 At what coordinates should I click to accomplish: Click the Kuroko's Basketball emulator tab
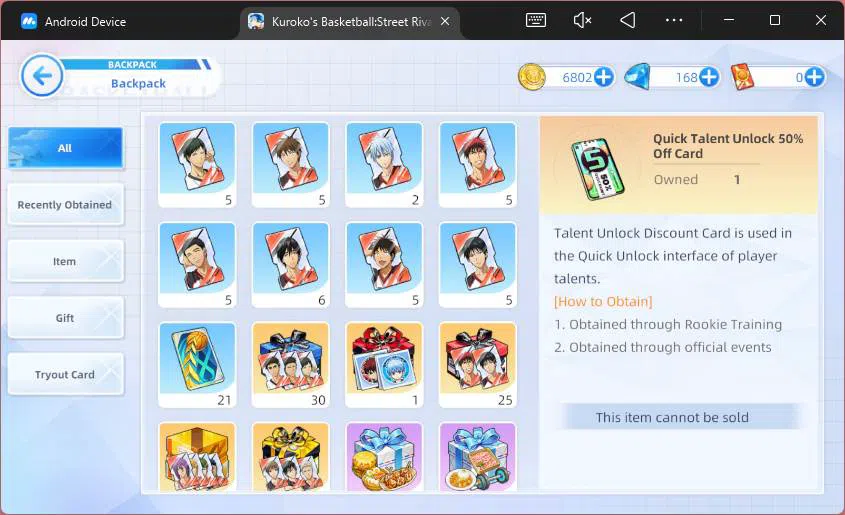[x=348, y=22]
